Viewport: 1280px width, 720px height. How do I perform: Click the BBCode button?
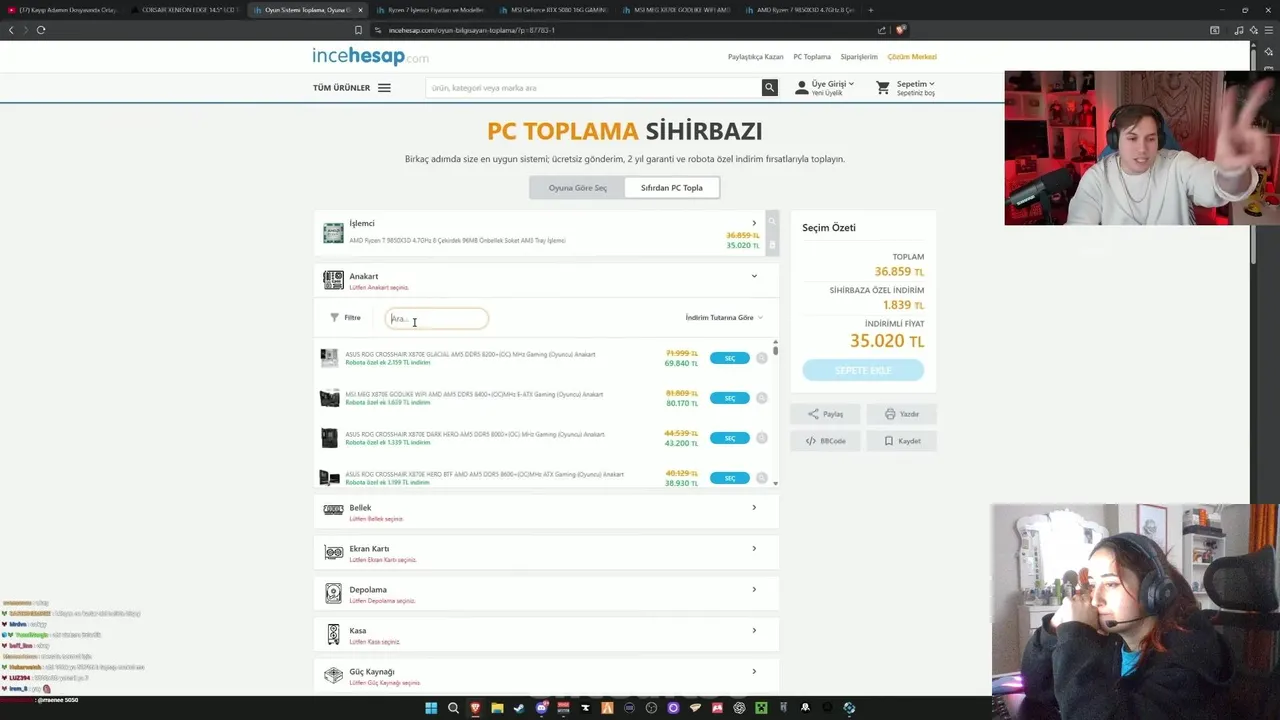(825, 441)
